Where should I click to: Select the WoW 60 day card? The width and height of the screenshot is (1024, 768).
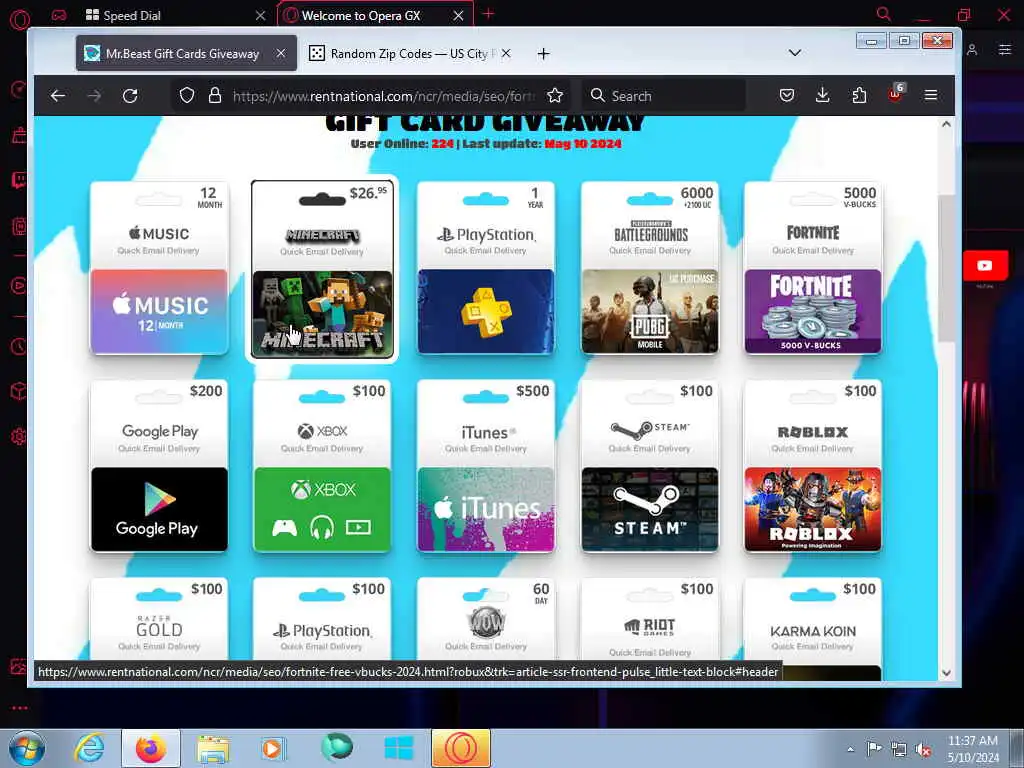(x=486, y=619)
